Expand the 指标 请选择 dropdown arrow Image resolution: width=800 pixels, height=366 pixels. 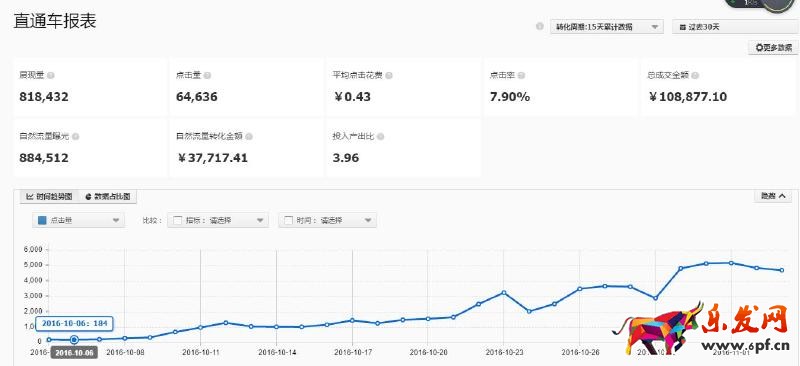260,221
